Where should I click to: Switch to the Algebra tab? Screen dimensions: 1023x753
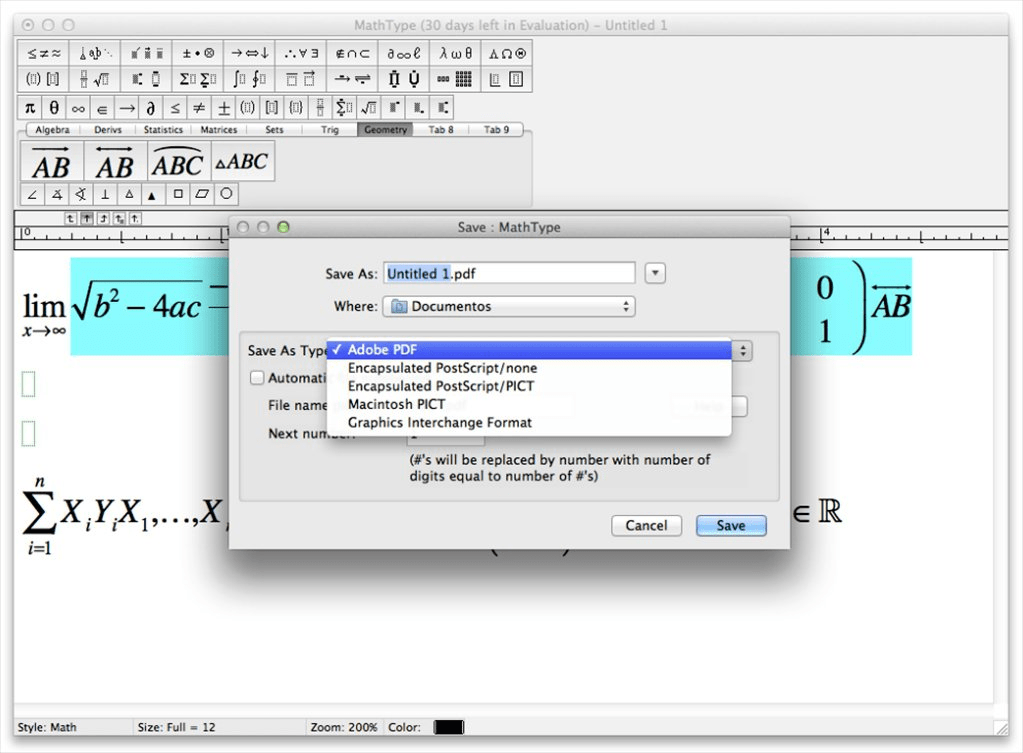pos(53,130)
